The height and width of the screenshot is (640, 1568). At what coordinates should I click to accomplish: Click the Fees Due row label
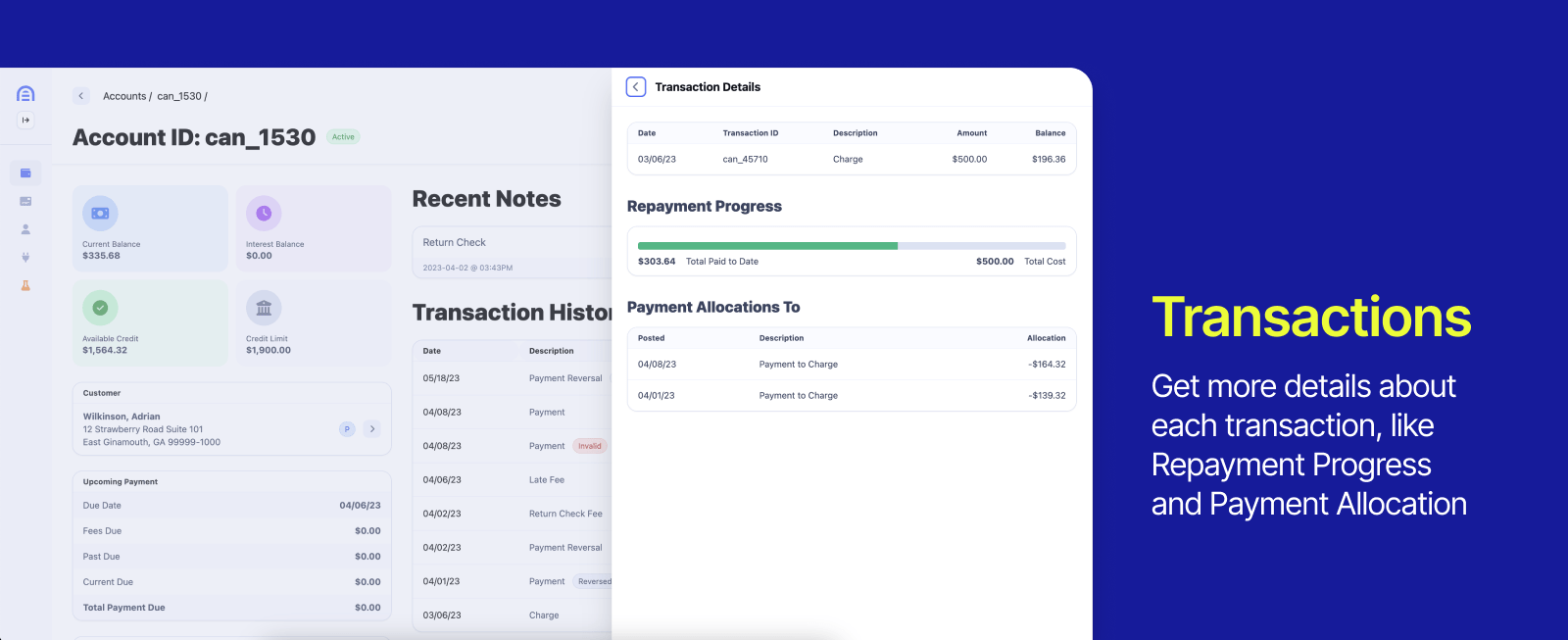[x=102, y=531]
